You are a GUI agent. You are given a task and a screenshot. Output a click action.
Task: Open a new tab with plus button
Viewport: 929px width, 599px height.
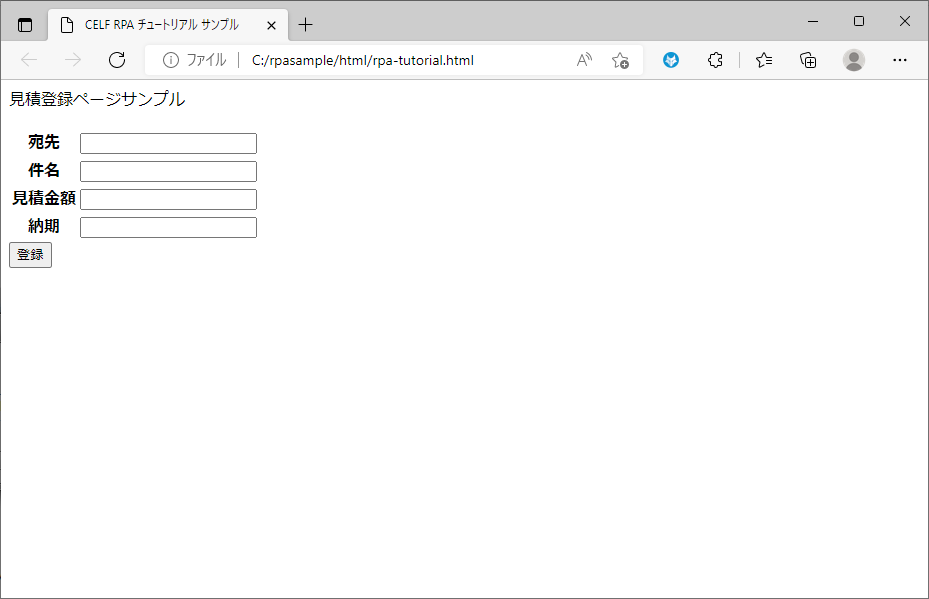tap(306, 25)
